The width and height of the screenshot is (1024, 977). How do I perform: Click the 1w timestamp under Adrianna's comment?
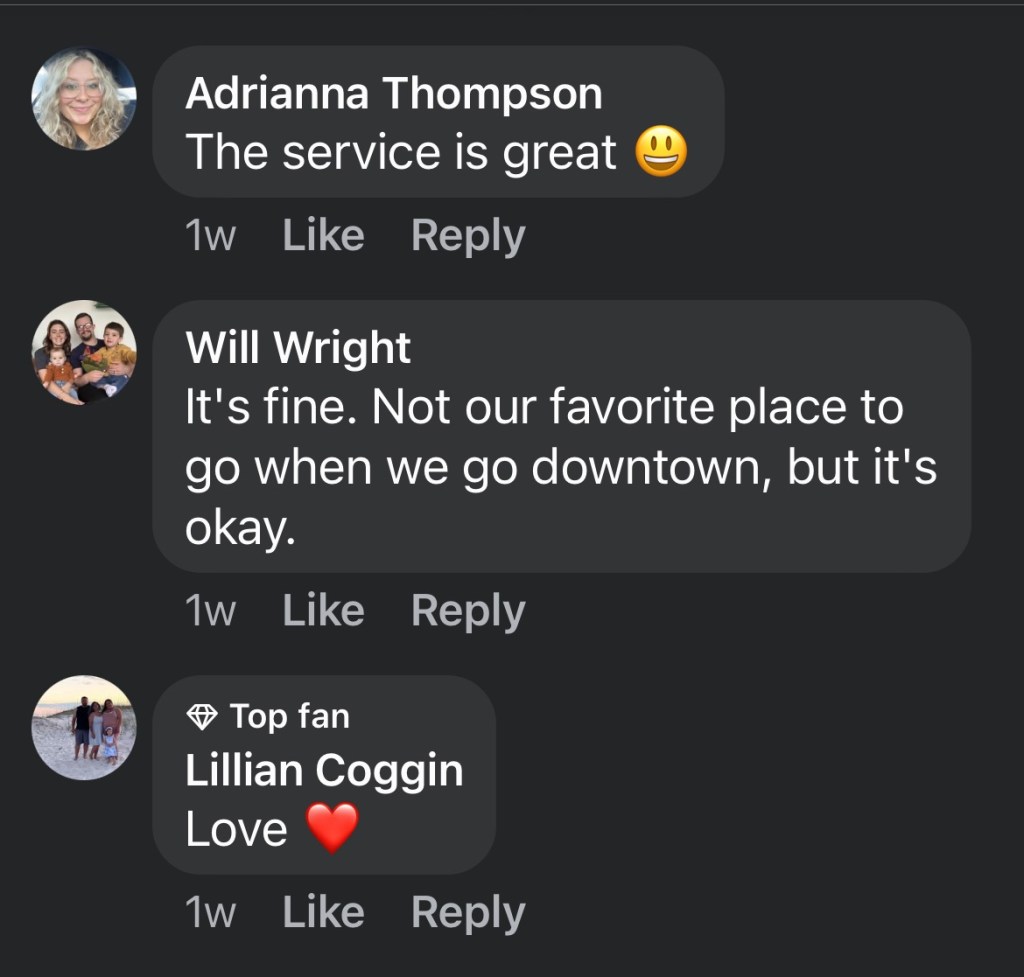(210, 237)
